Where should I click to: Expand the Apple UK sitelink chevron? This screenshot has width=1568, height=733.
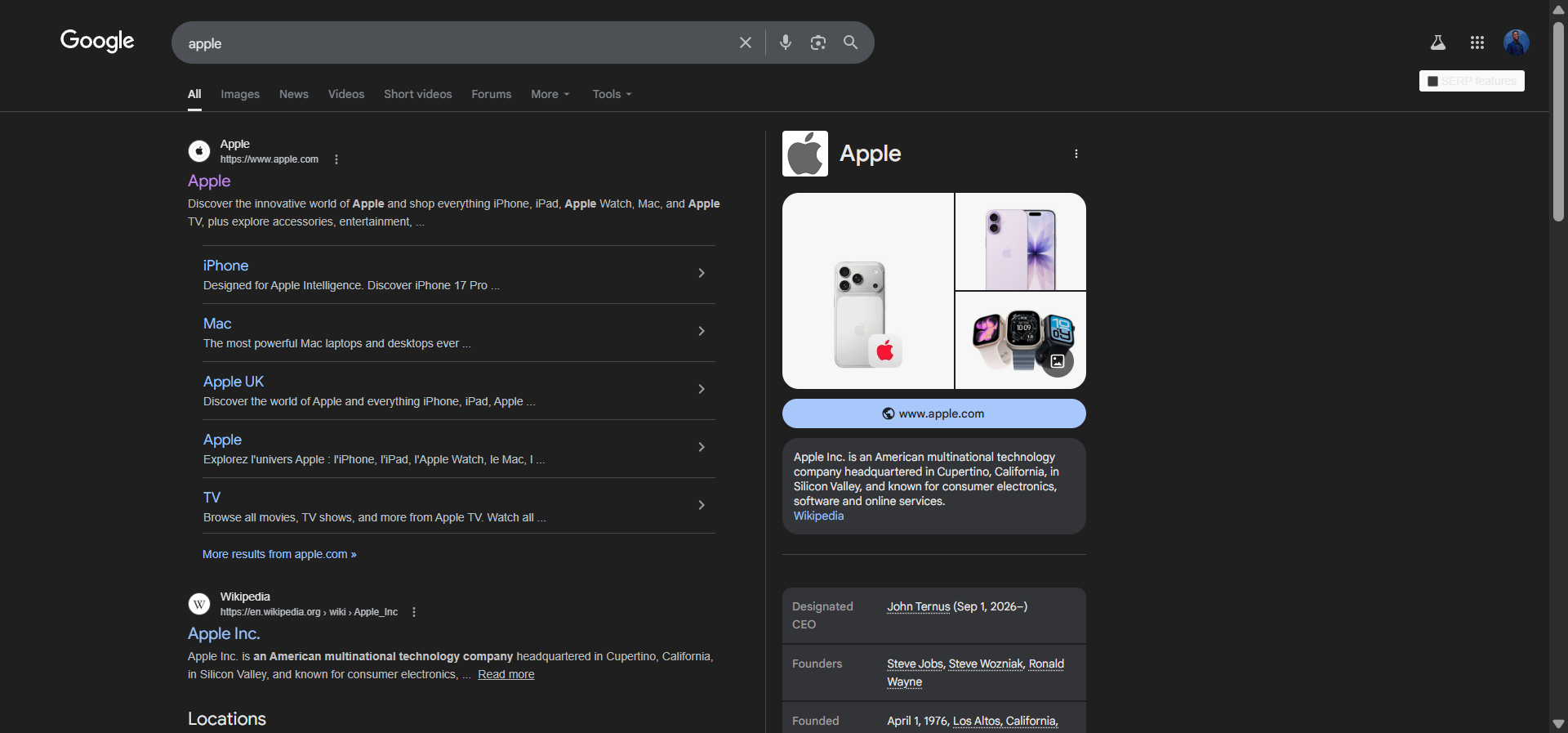tap(702, 389)
